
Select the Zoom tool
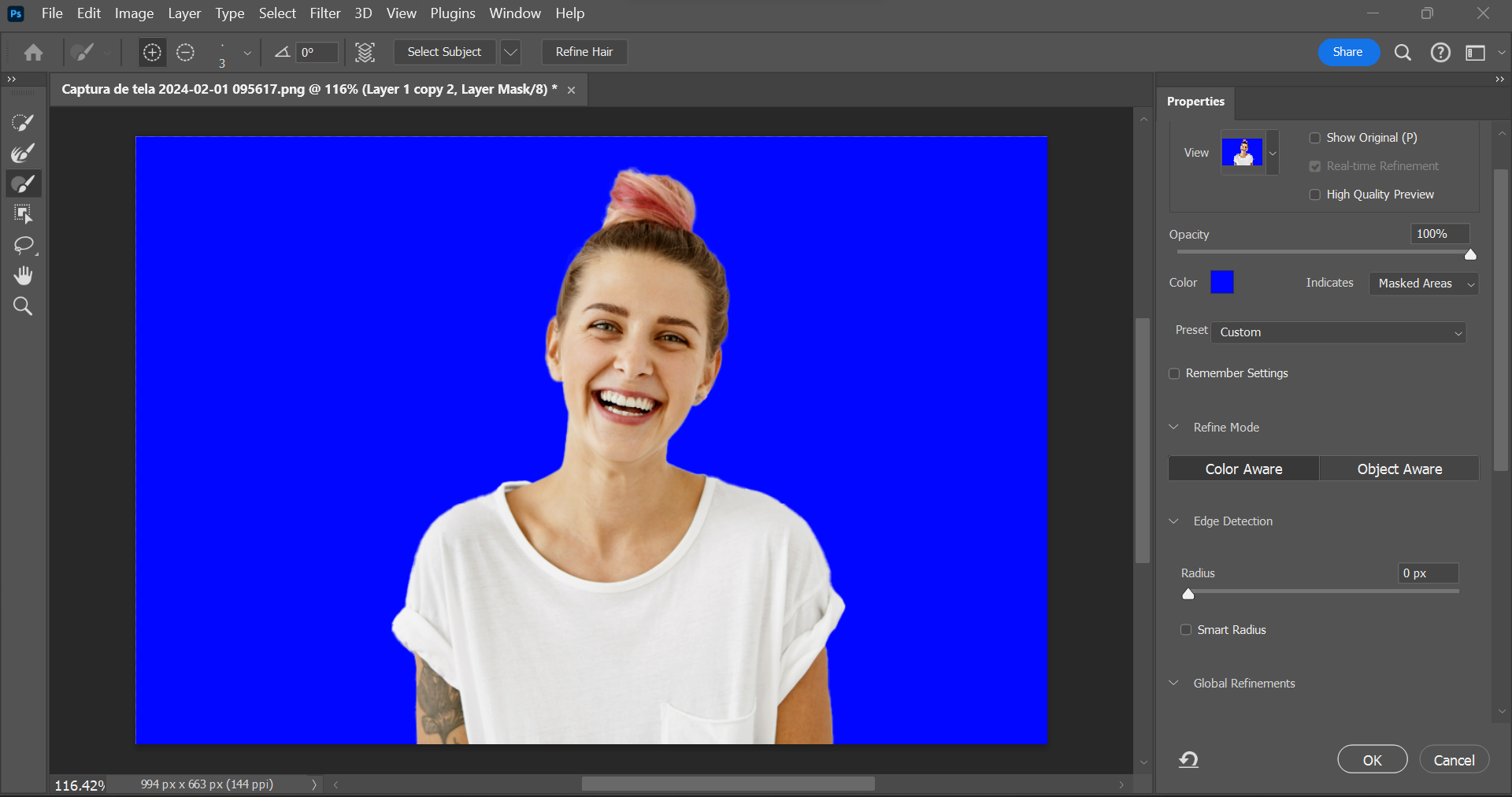pyautogui.click(x=23, y=306)
